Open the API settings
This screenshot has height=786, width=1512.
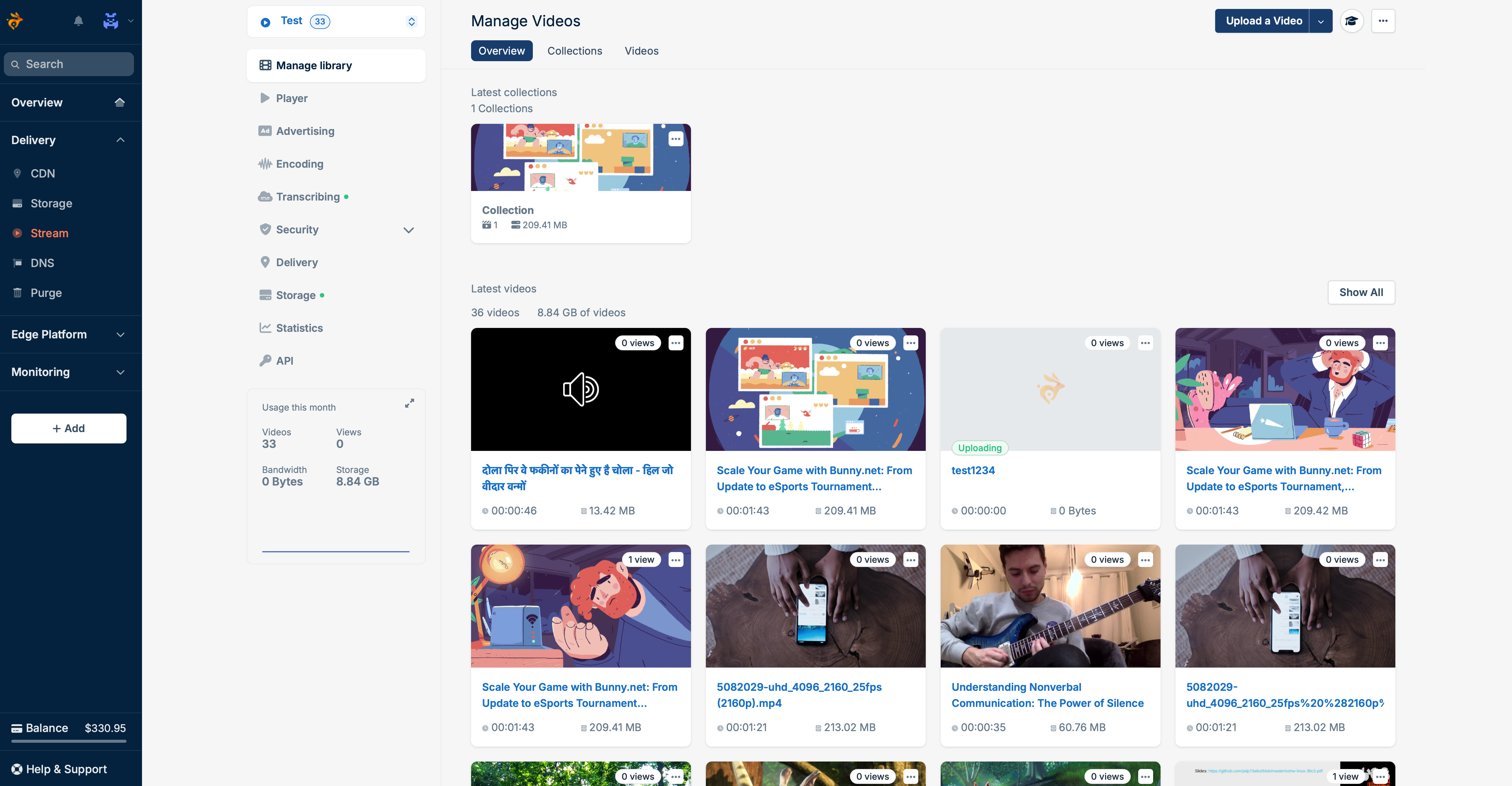[x=285, y=360]
